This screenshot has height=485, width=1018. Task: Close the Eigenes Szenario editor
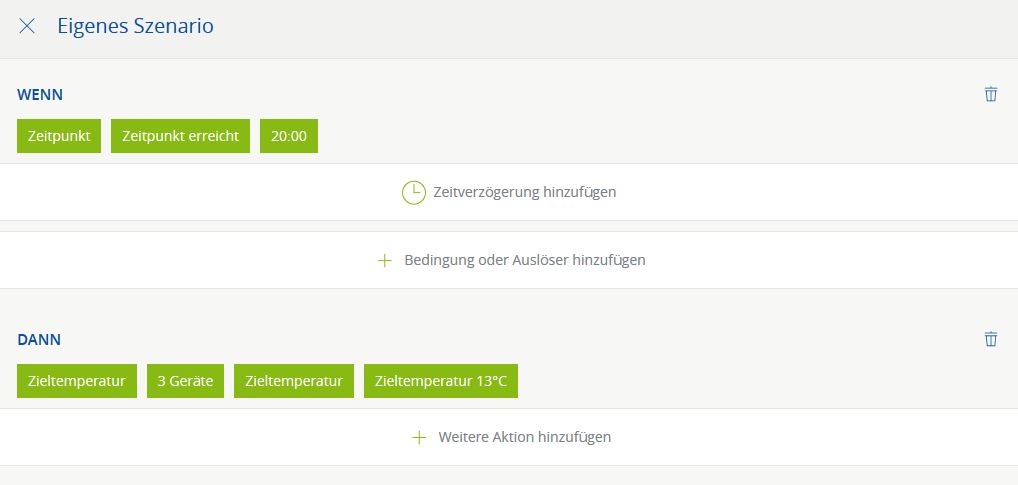tap(27, 27)
